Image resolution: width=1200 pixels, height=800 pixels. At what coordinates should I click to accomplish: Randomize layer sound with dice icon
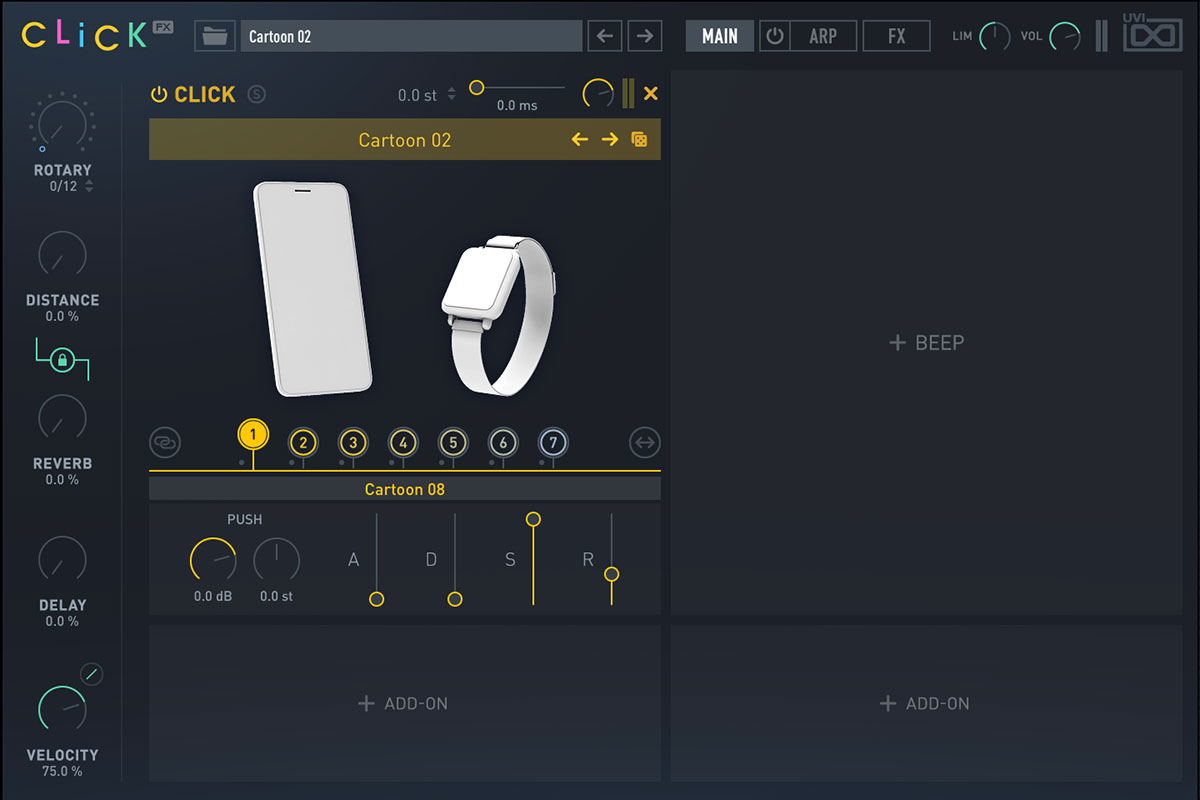click(639, 140)
